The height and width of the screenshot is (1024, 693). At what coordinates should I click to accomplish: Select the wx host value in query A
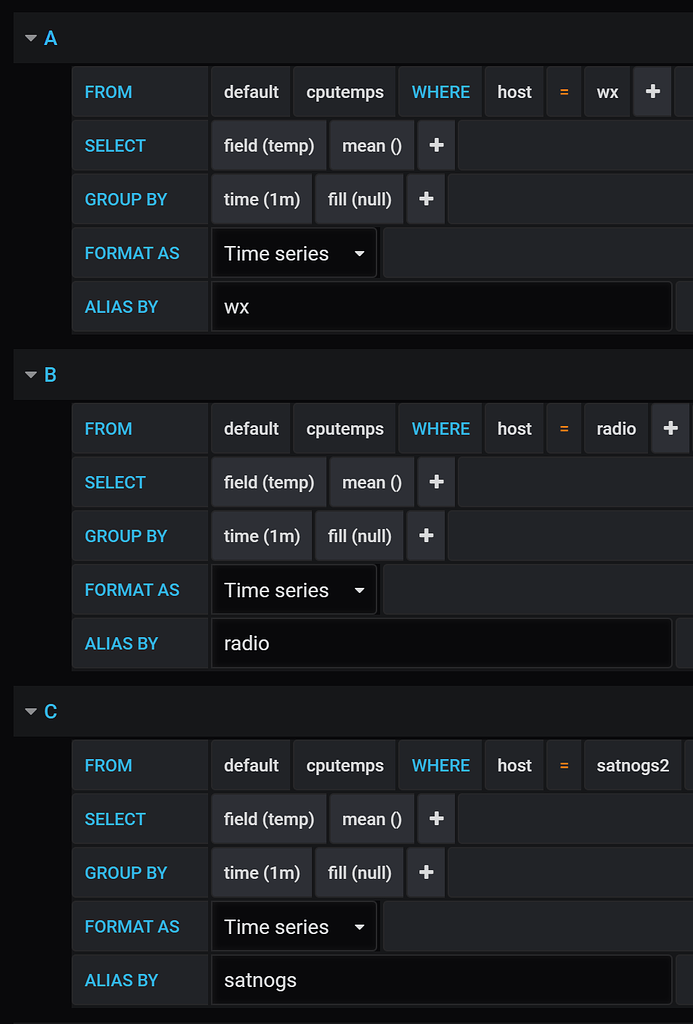(x=607, y=91)
